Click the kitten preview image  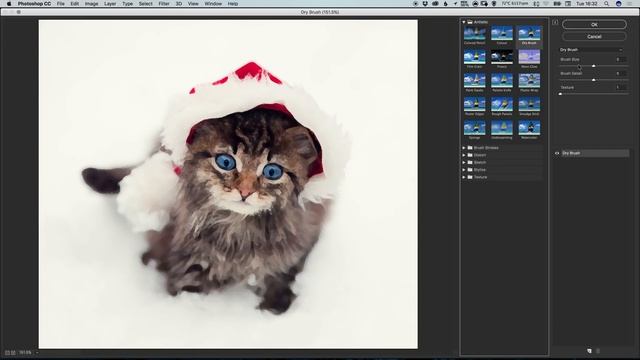pyautogui.click(x=228, y=184)
